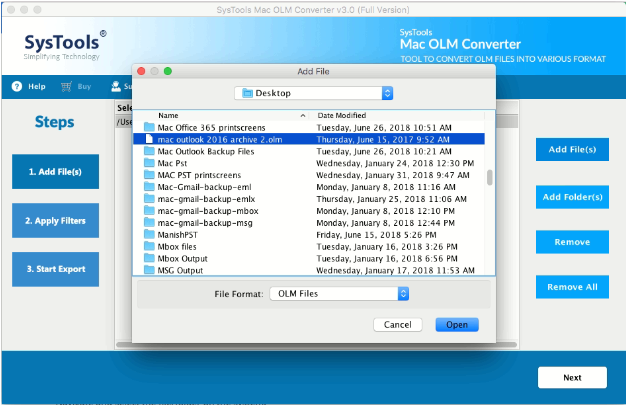Click the Mac Outlook Backup Files folder icon
The image size is (626, 405).
click(150, 152)
